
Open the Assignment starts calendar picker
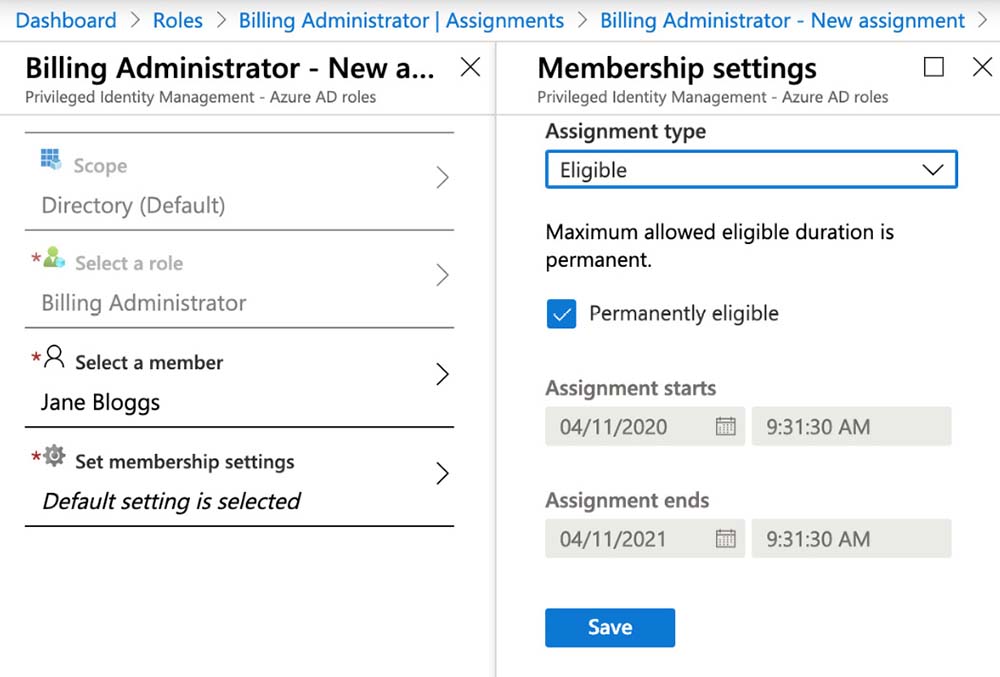pyautogui.click(x=725, y=427)
